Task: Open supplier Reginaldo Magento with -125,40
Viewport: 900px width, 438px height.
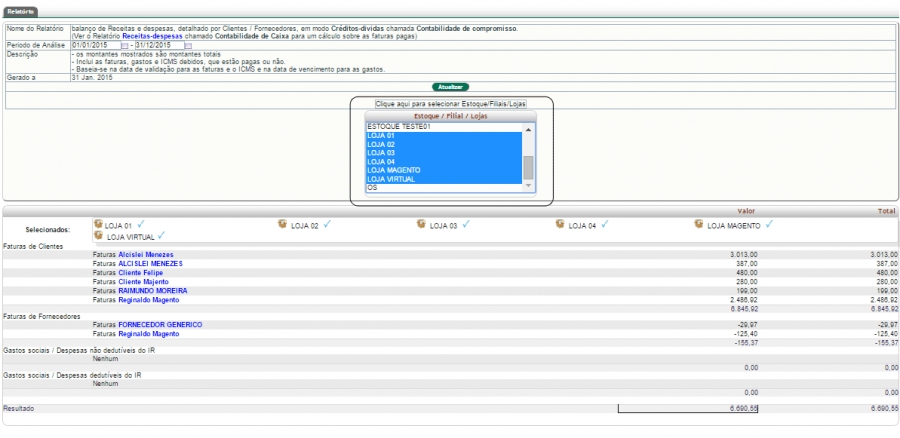Action: tap(149, 334)
